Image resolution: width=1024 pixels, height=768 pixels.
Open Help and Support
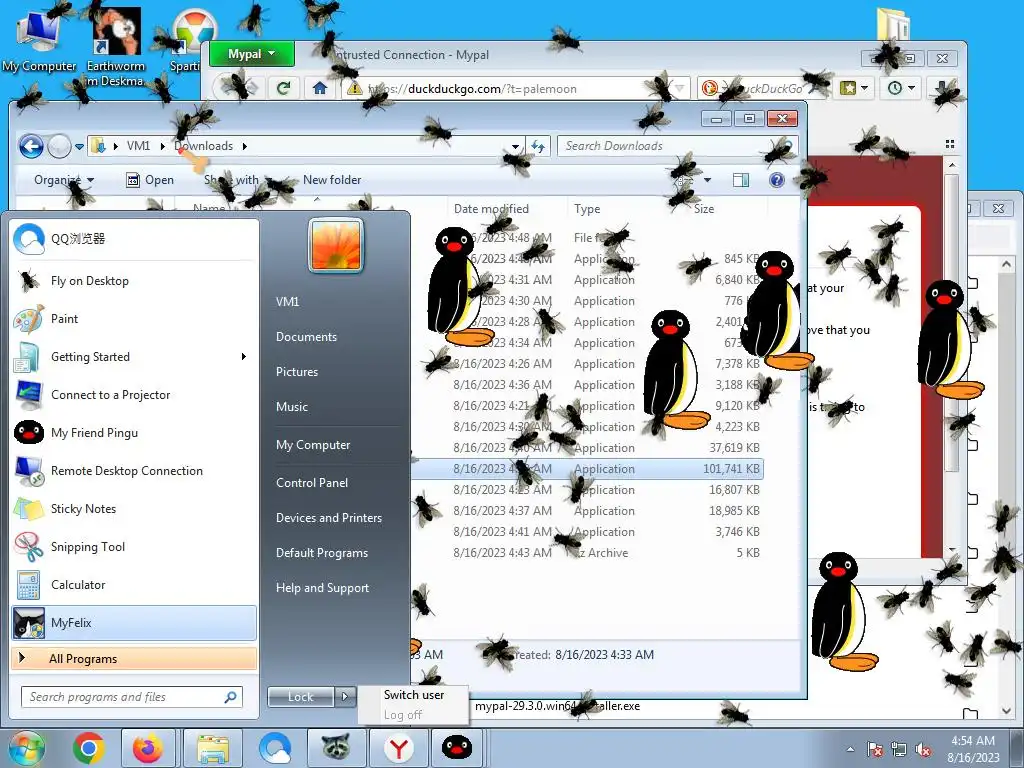[x=322, y=588]
